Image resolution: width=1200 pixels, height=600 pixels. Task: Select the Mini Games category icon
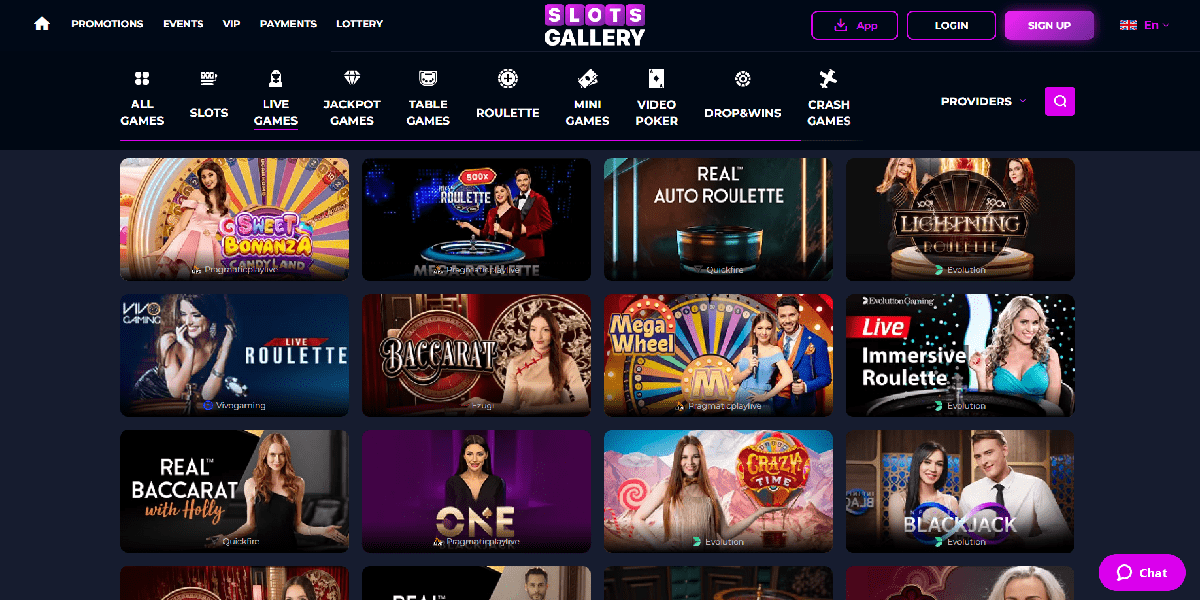tap(588, 78)
